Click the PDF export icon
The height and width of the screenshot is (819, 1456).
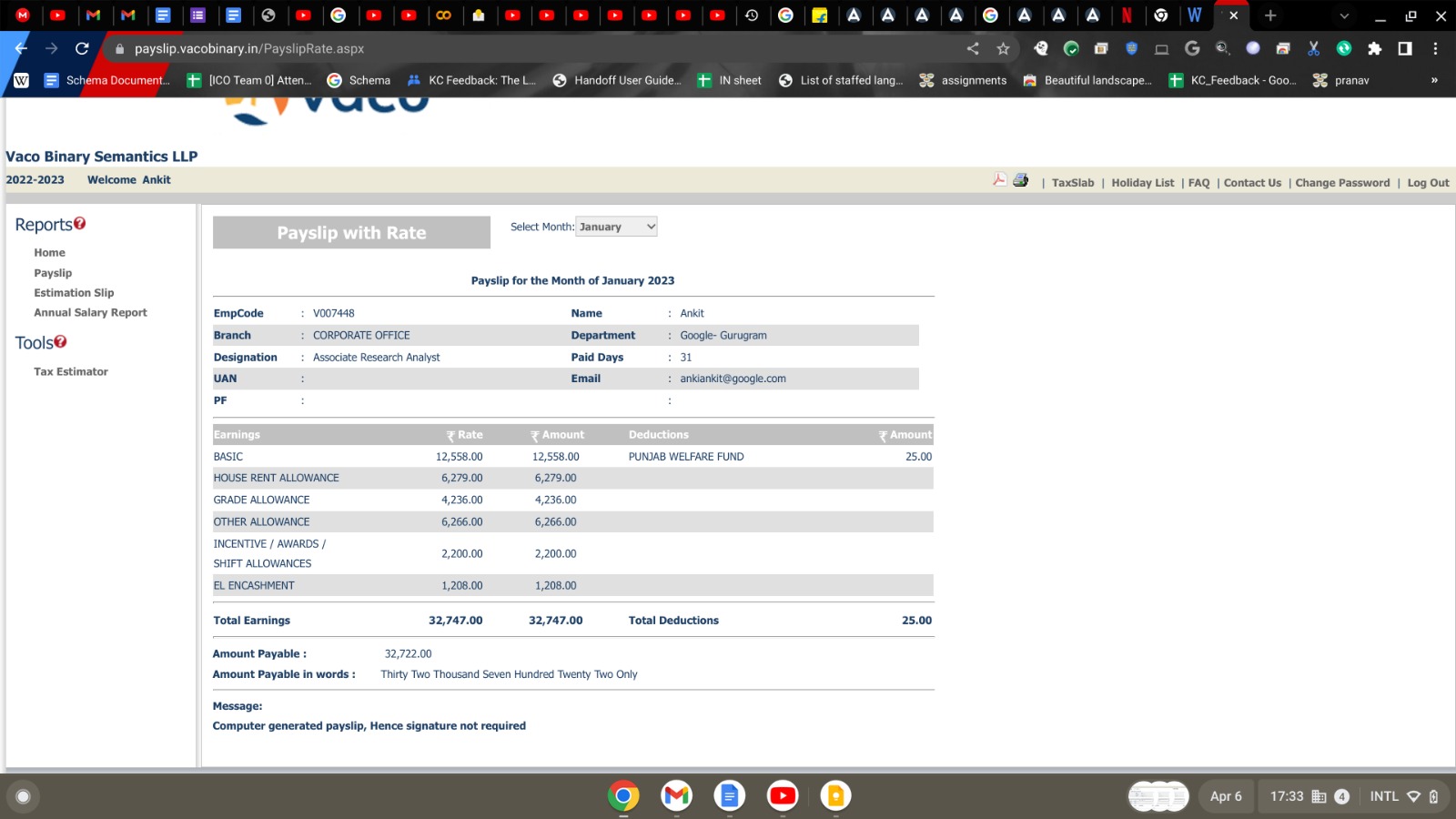(x=999, y=180)
